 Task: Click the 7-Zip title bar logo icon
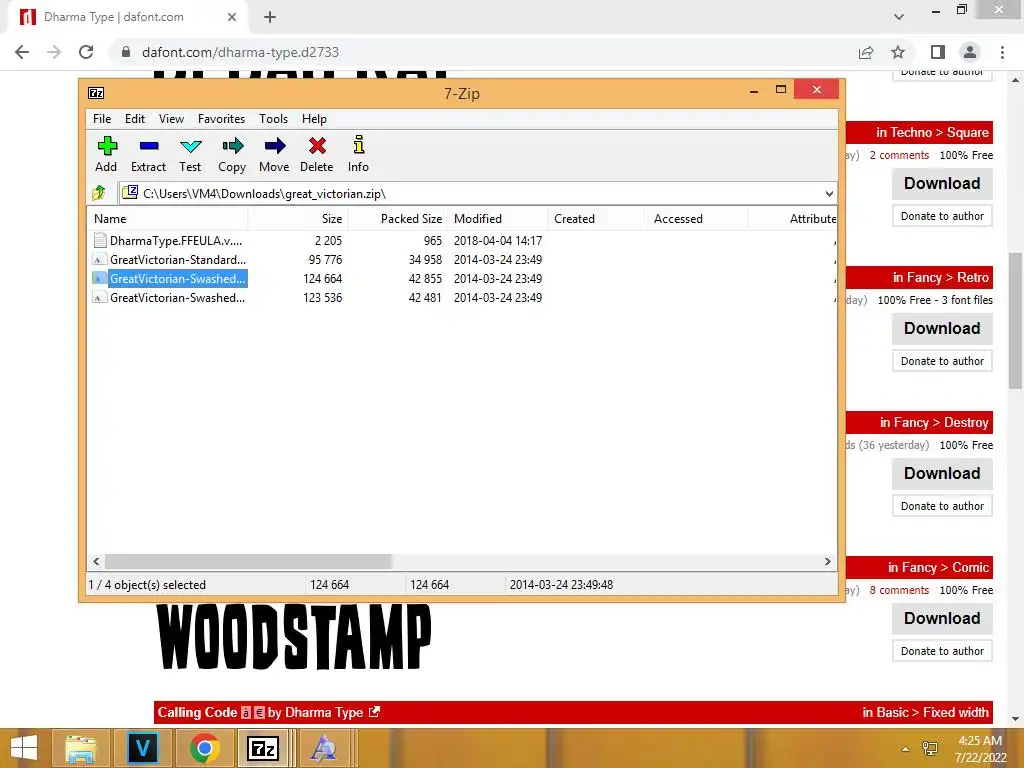point(96,93)
